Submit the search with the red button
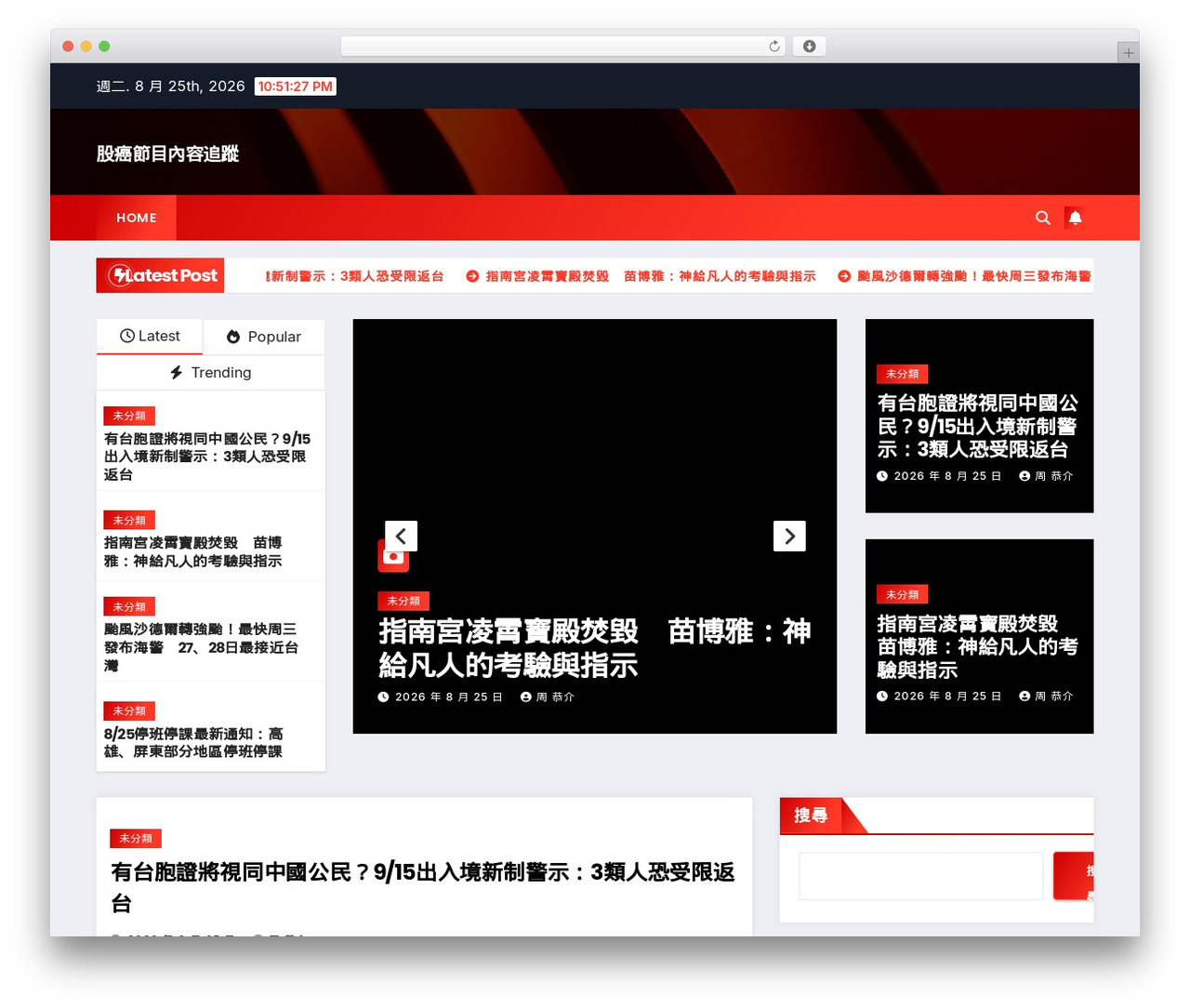Image resolution: width=1190 pixels, height=1008 pixels. [x=1074, y=876]
